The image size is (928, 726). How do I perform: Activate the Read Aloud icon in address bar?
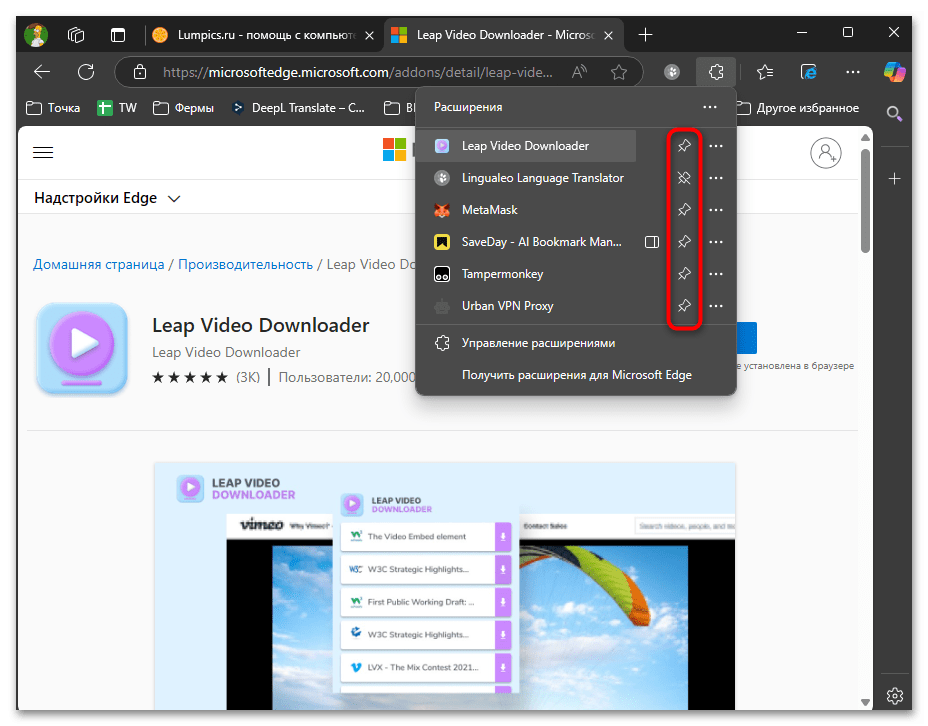(579, 72)
